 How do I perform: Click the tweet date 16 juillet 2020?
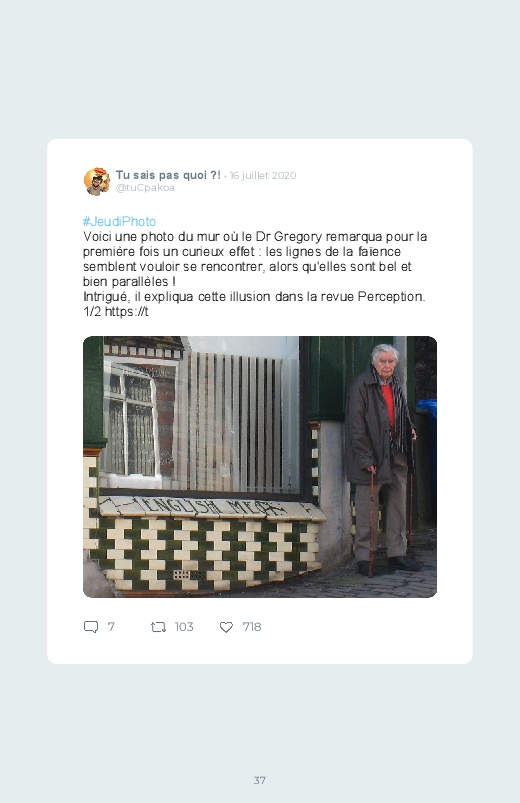(263, 176)
